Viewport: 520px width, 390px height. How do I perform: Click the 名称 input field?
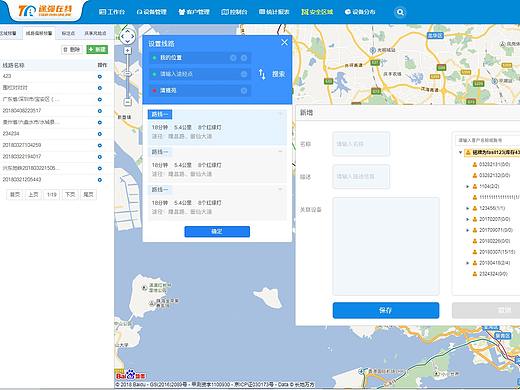tap(361, 144)
